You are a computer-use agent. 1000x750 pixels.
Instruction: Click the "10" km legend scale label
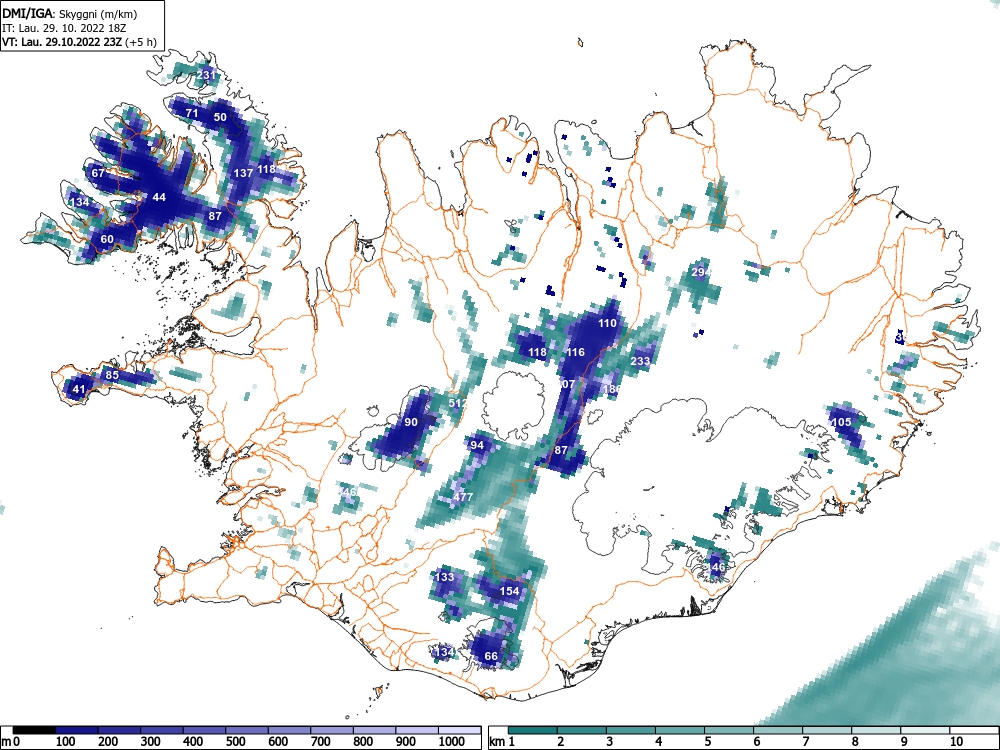956,742
